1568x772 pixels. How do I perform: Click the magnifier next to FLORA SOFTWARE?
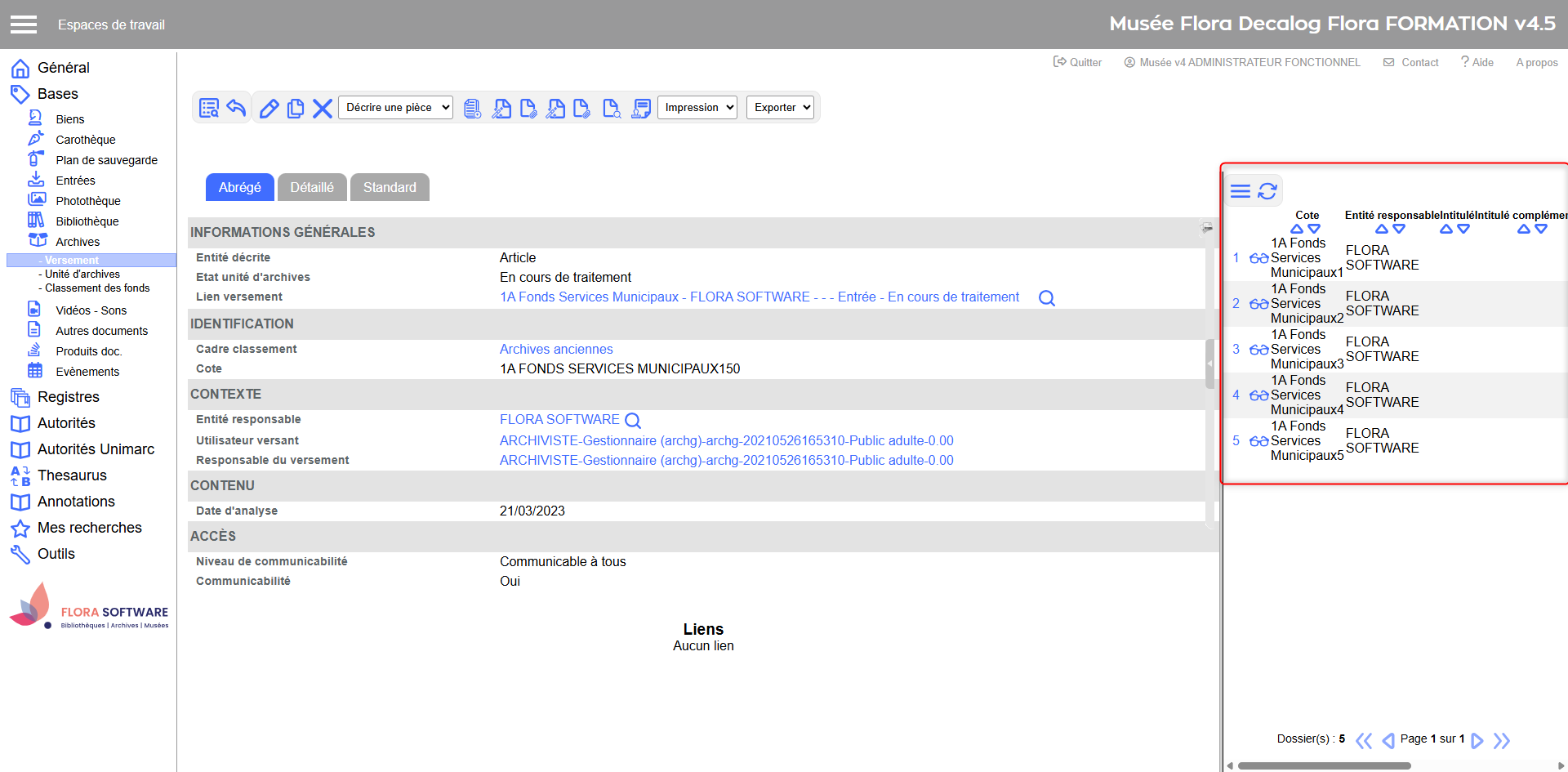point(633,421)
